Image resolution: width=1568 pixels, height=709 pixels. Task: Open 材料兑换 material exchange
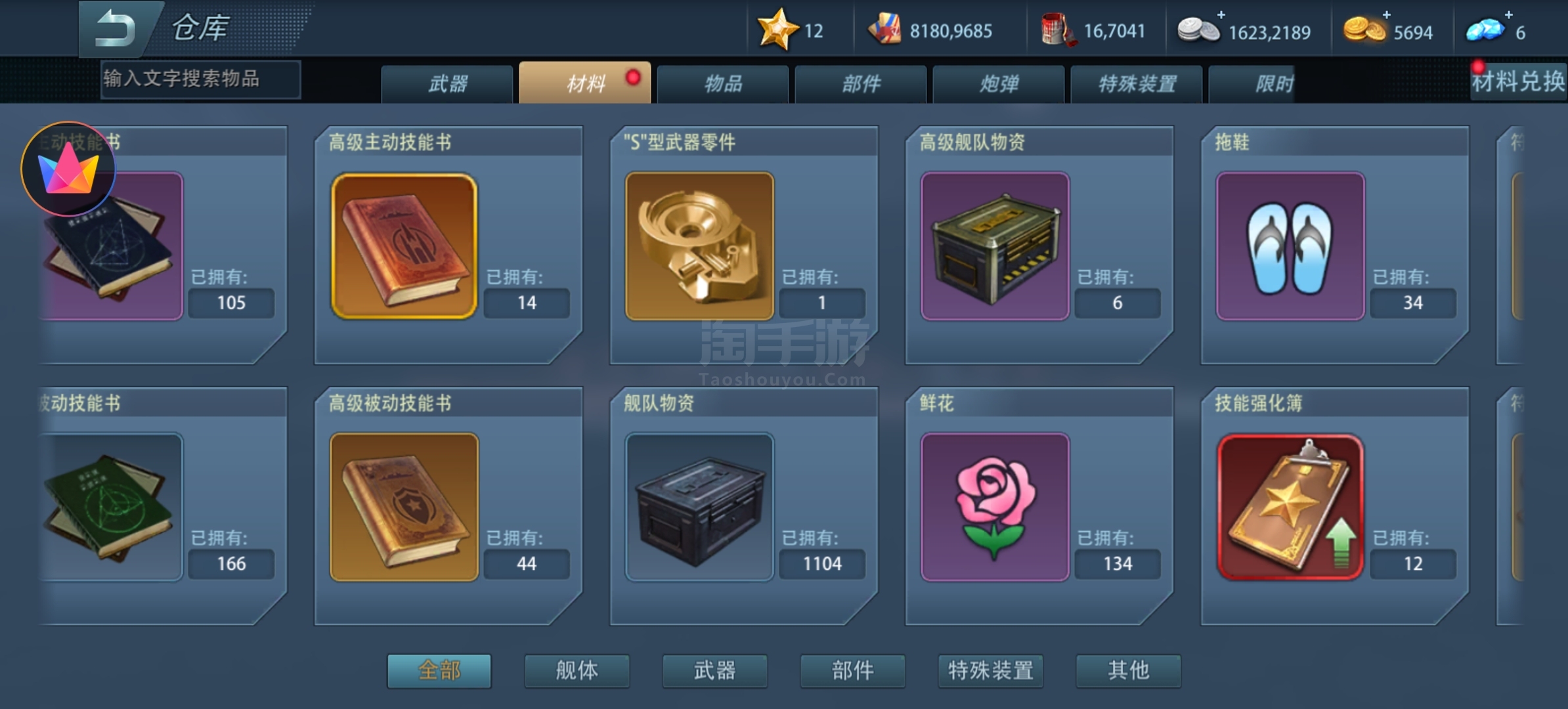1518,81
